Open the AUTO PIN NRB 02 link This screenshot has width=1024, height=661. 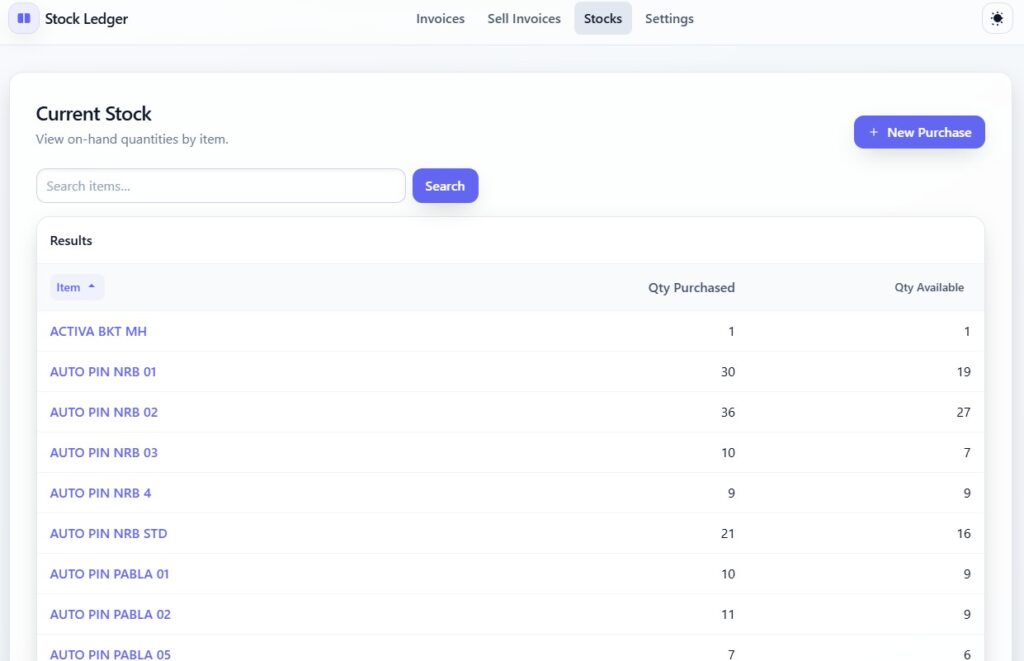(104, 412)
